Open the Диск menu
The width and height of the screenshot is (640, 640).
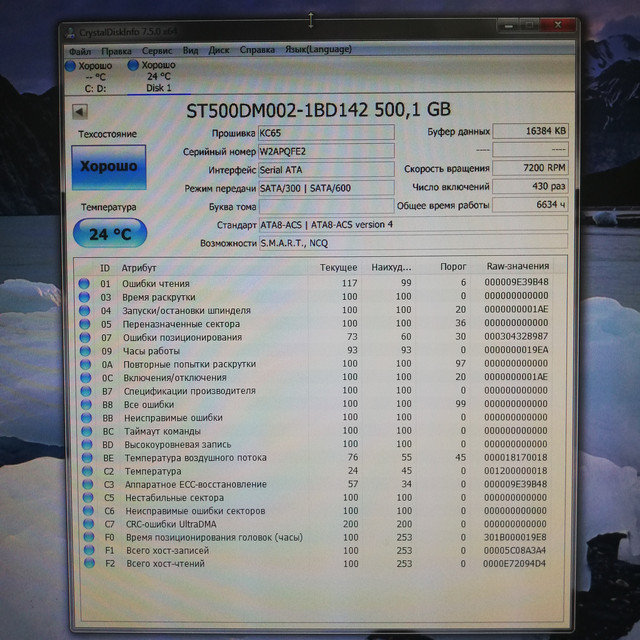pyautogui.click(x=219, y=49)
